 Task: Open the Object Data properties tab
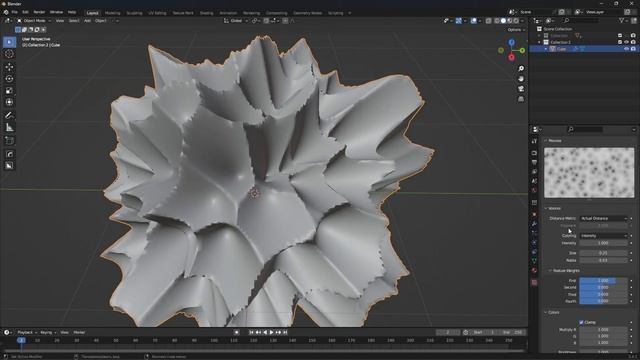coord(534,260)
